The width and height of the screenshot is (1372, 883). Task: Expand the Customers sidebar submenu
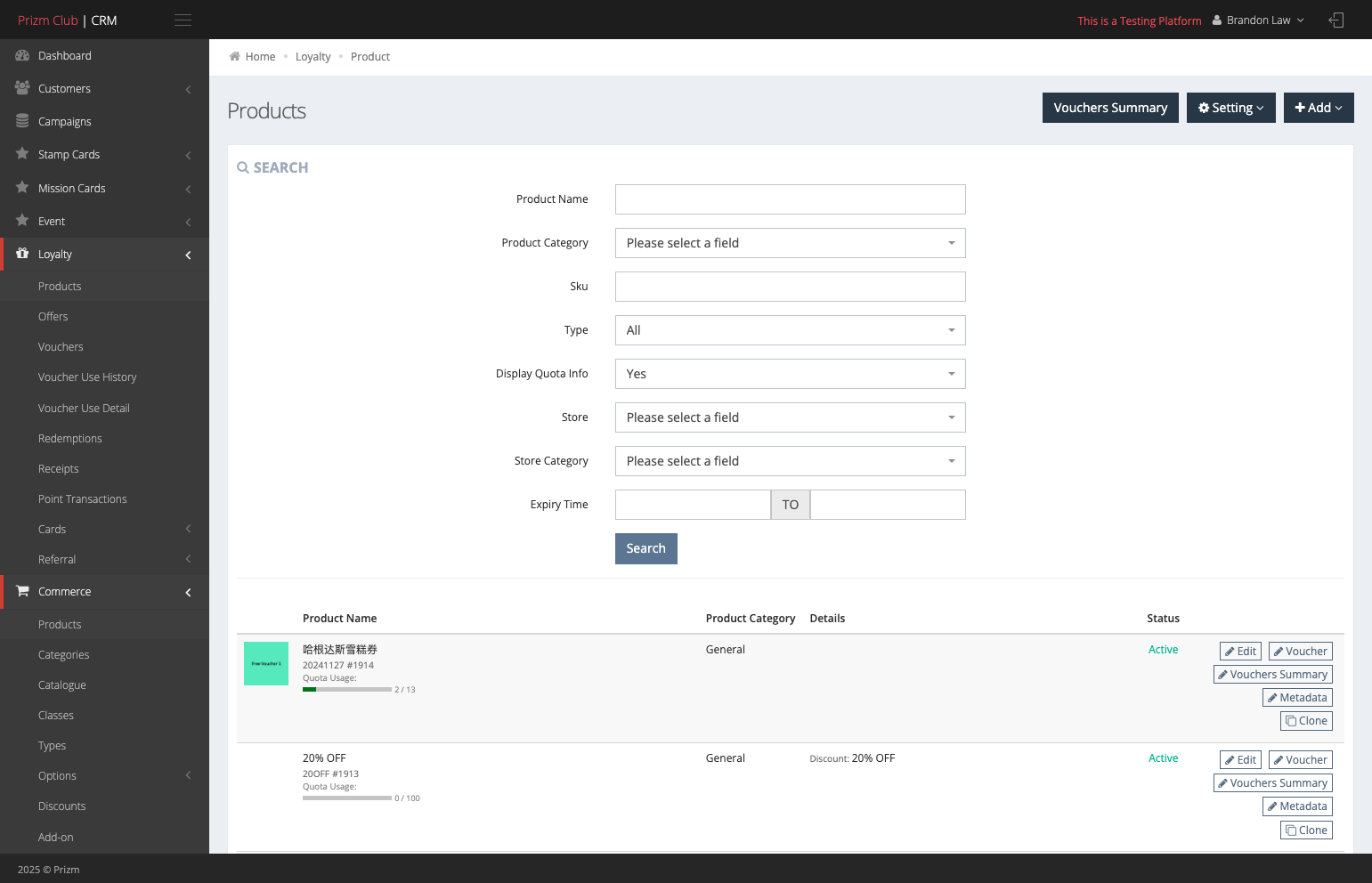coord(188,89)
